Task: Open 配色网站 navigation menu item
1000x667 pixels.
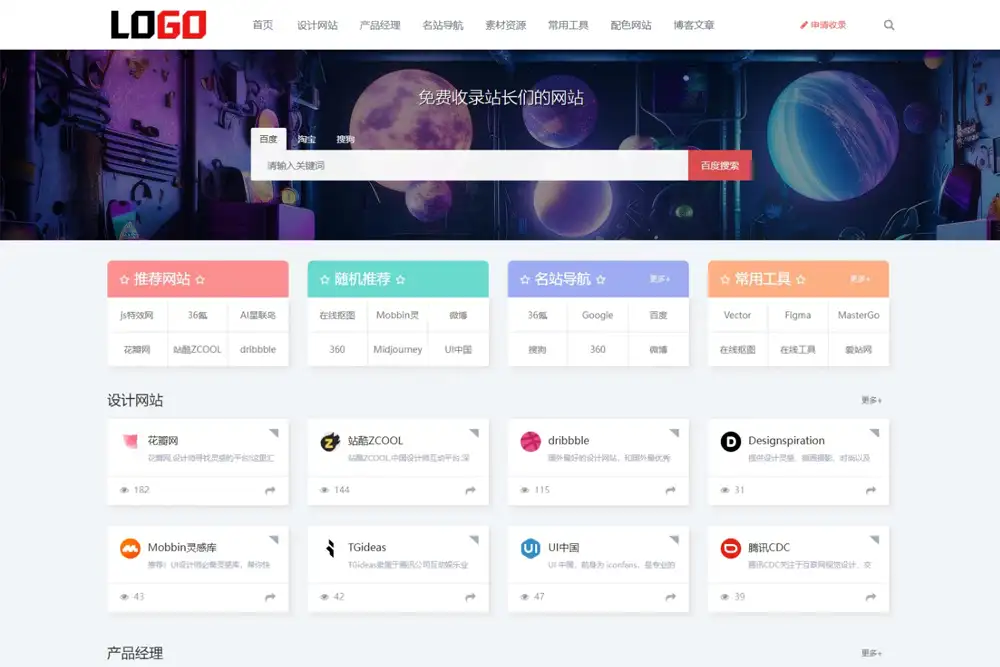Action: click(631, 25)
